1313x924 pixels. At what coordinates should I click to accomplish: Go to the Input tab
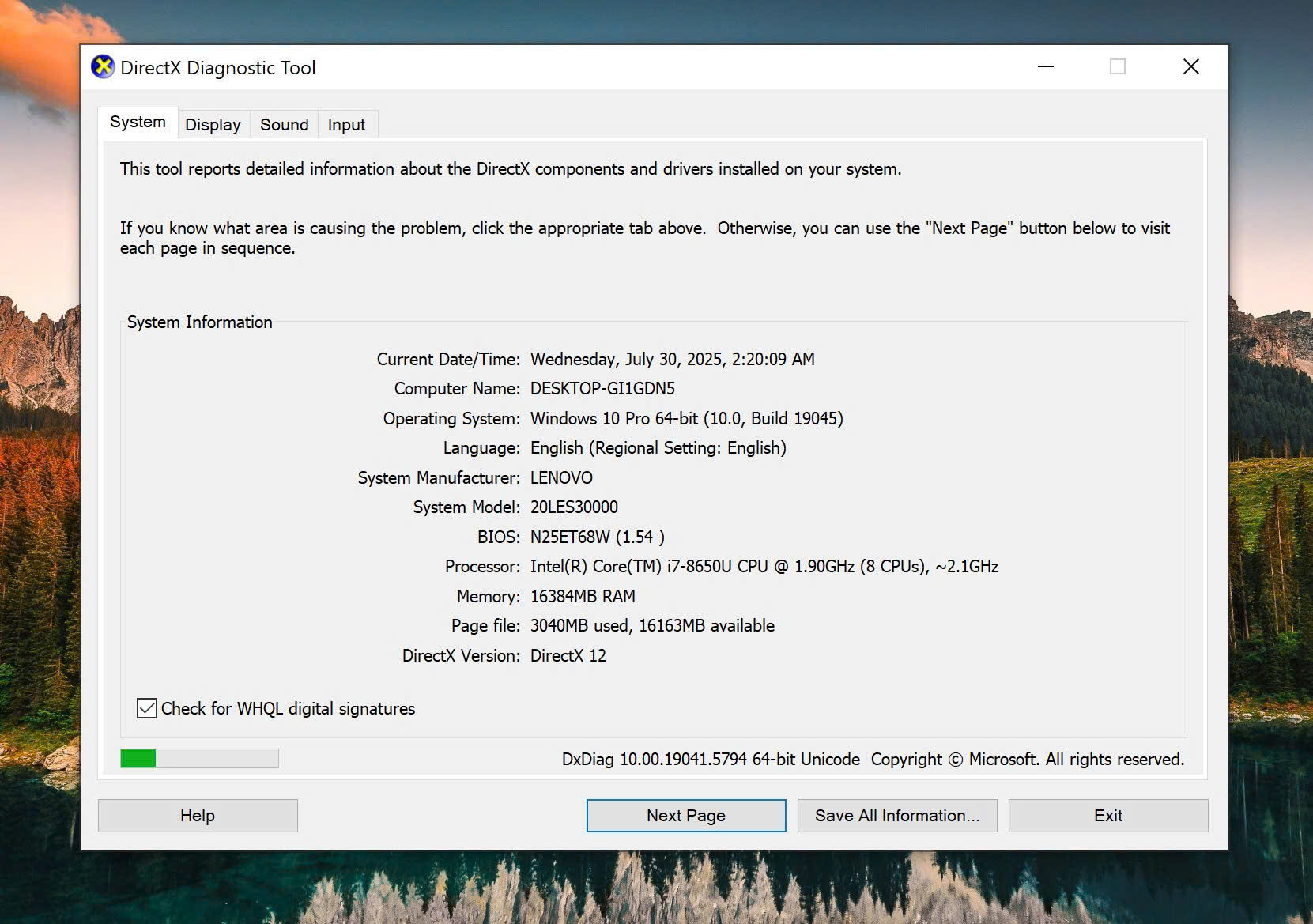(x=346, y=125)
